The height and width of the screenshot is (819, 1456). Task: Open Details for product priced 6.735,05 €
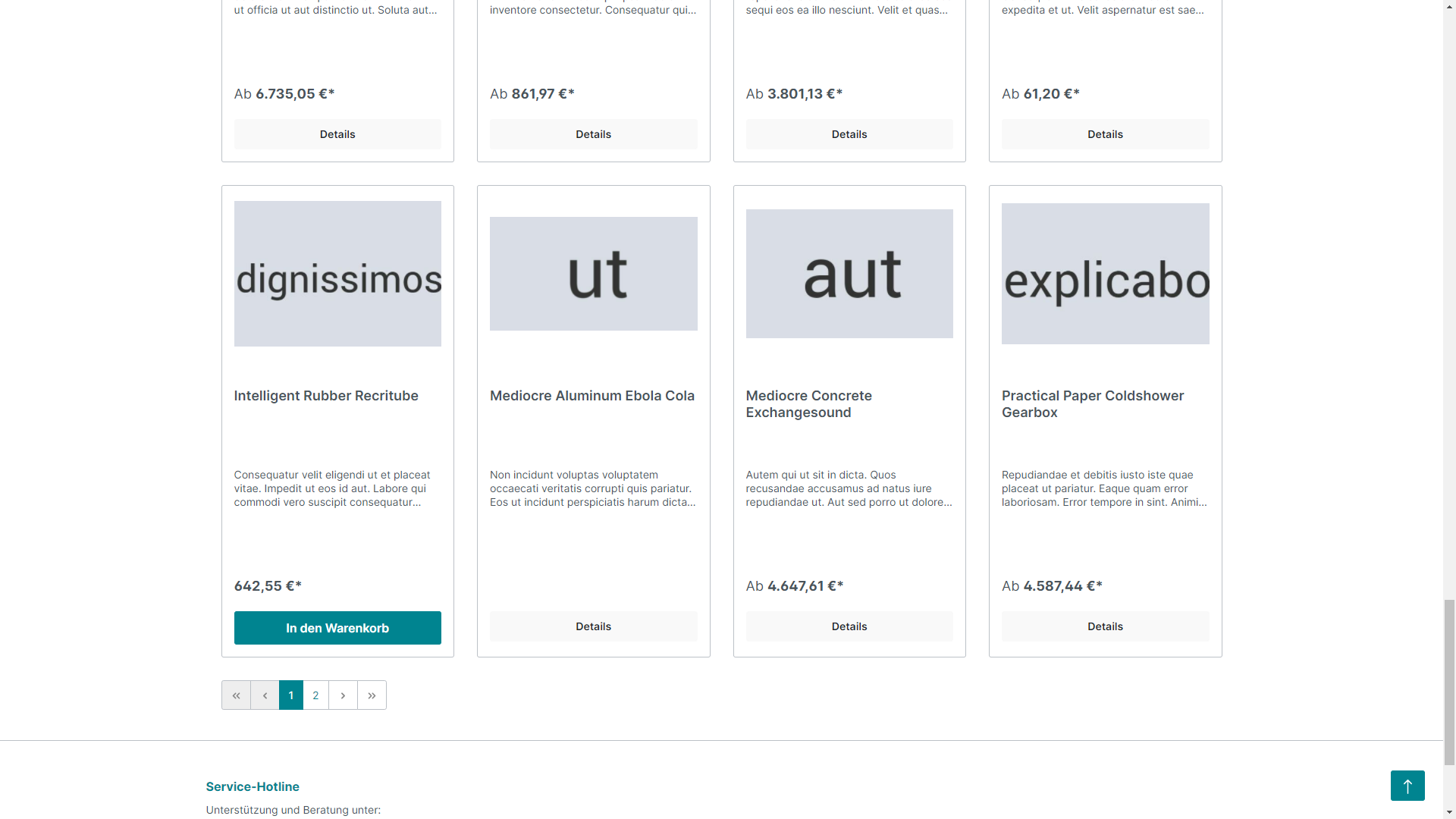coord(337,134)
